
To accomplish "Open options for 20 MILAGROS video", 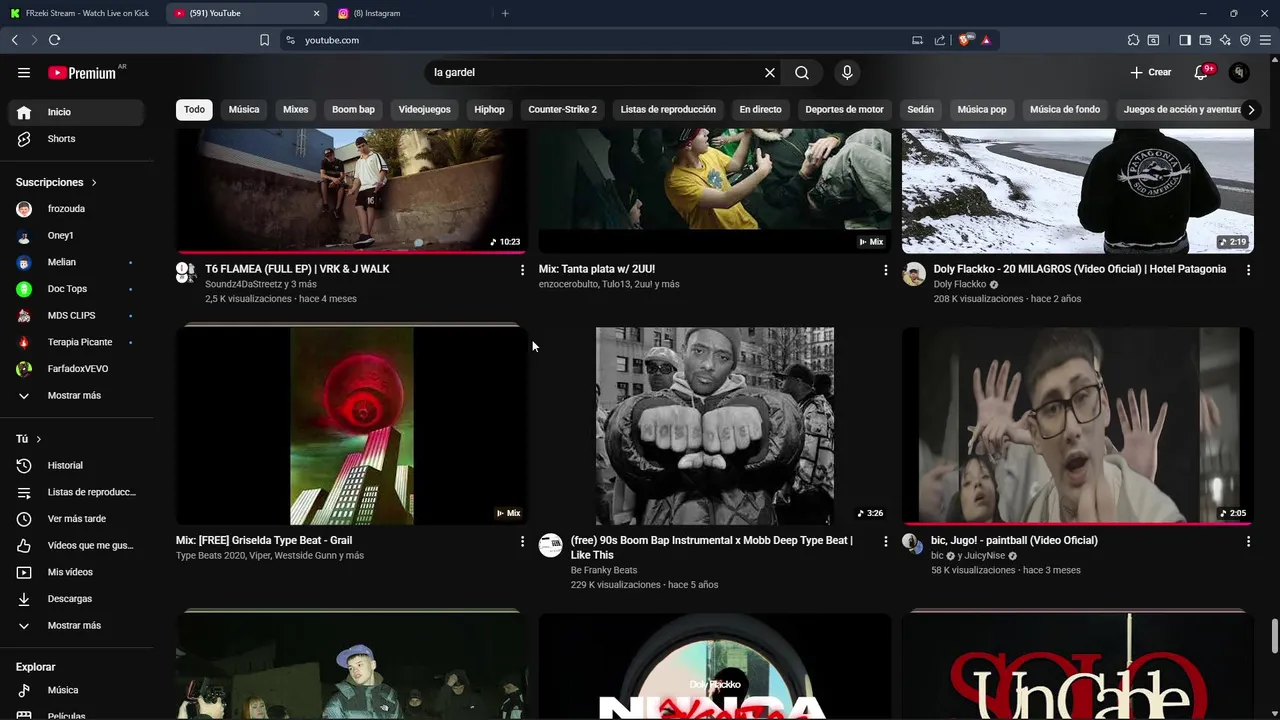I will tap(1248, 270).
